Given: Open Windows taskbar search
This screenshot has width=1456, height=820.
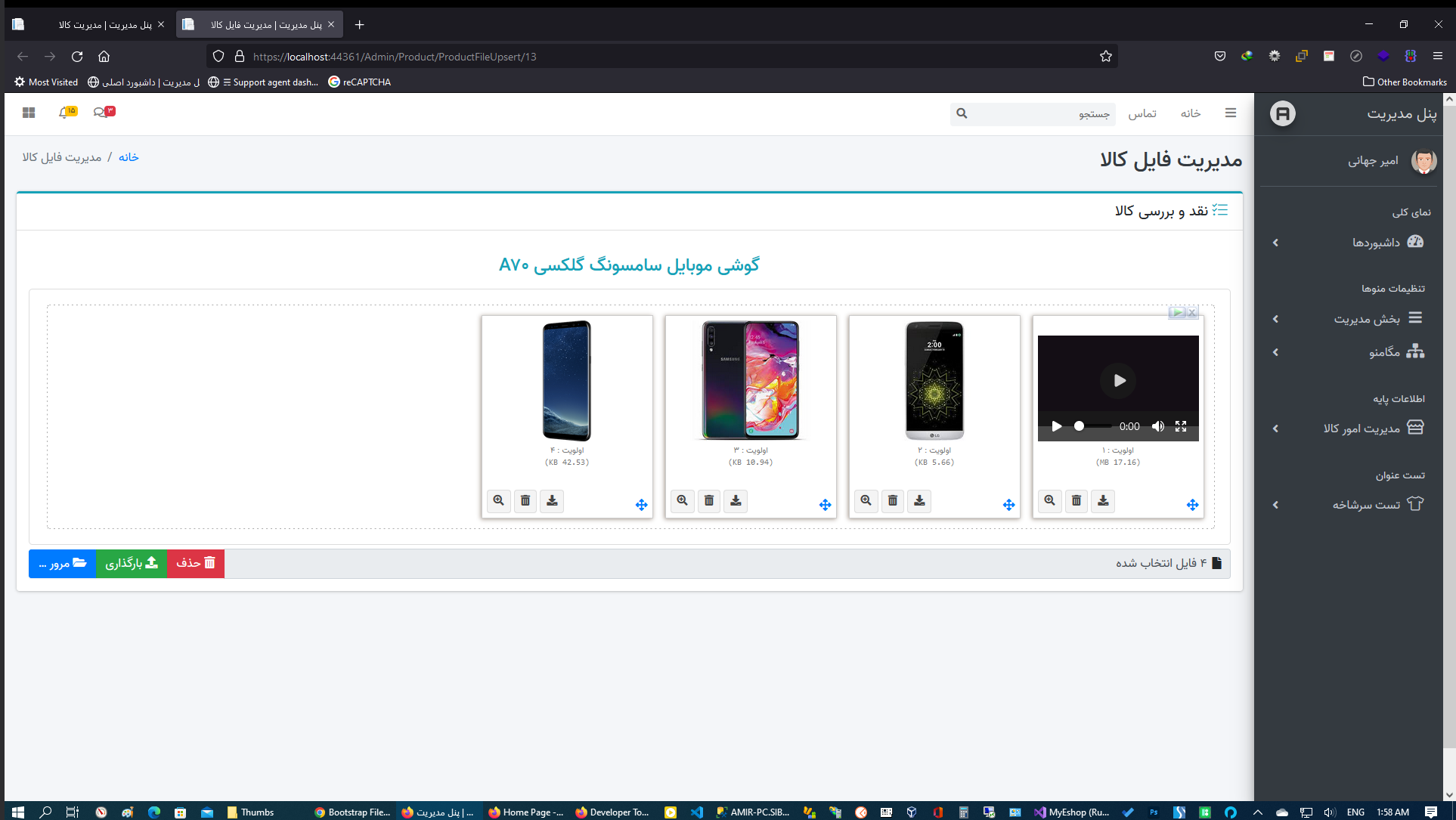Looking at the screenshot, I should (45, 812).
